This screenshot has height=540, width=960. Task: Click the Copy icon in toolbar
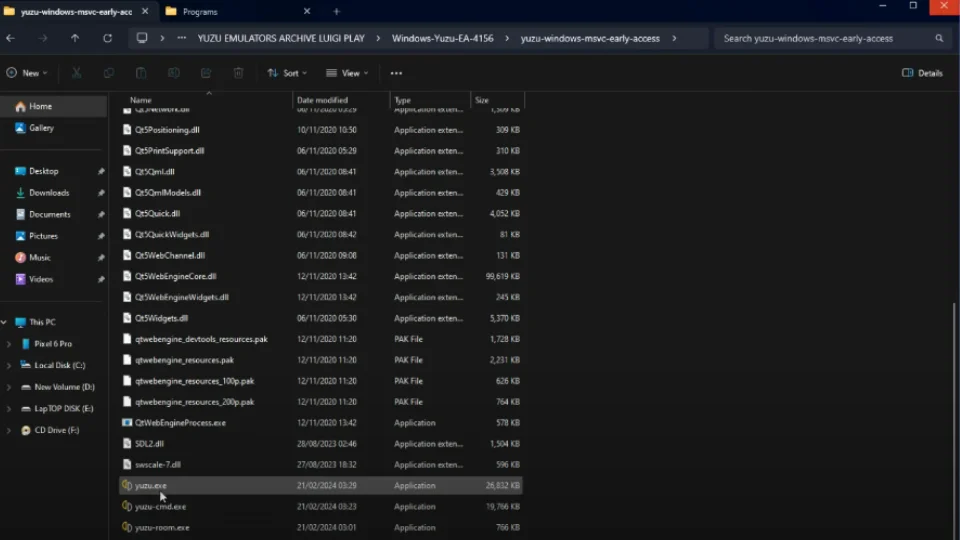pyautogui.click(x=109, y=73)
